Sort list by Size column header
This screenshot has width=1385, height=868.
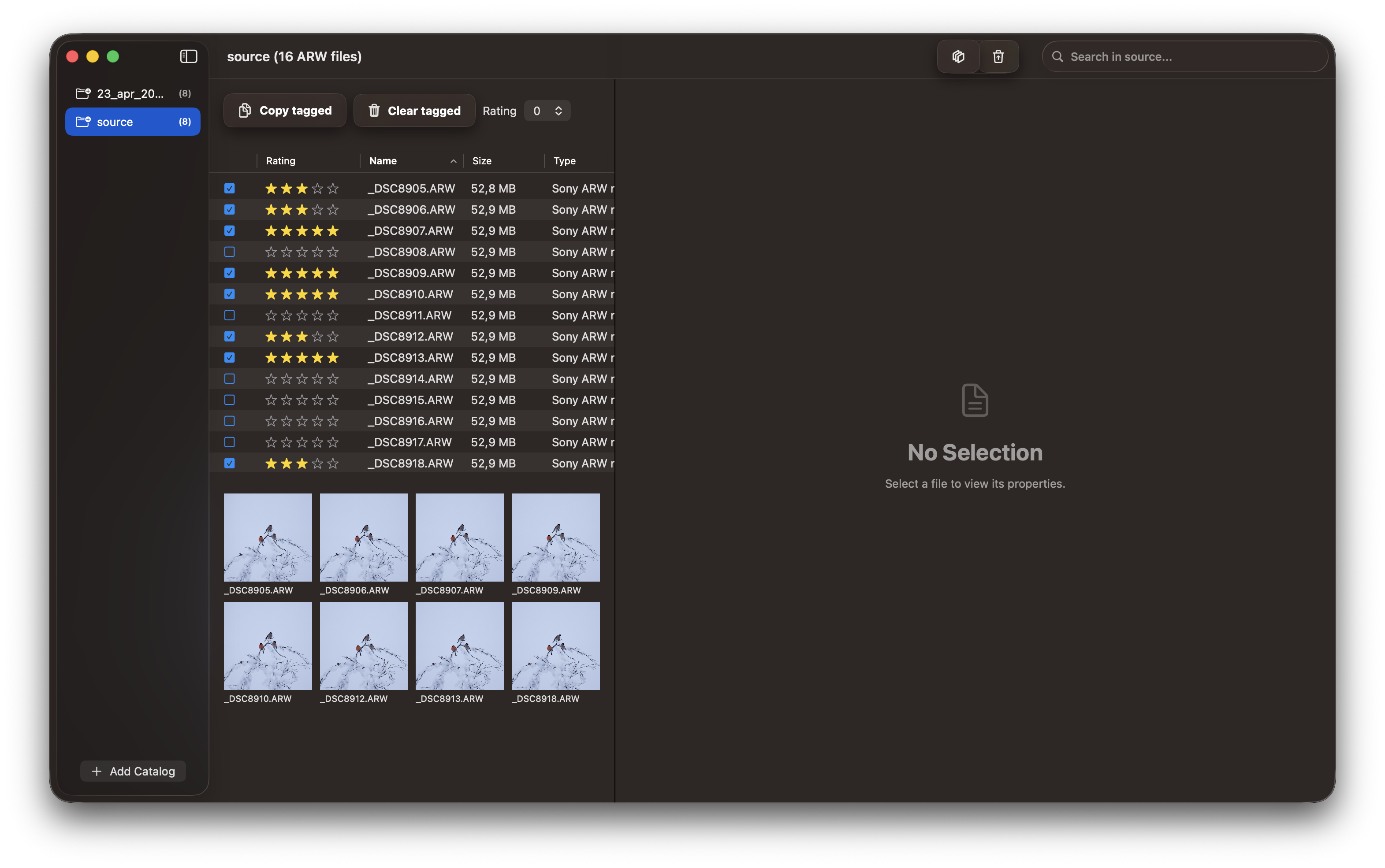coord(482,161)
